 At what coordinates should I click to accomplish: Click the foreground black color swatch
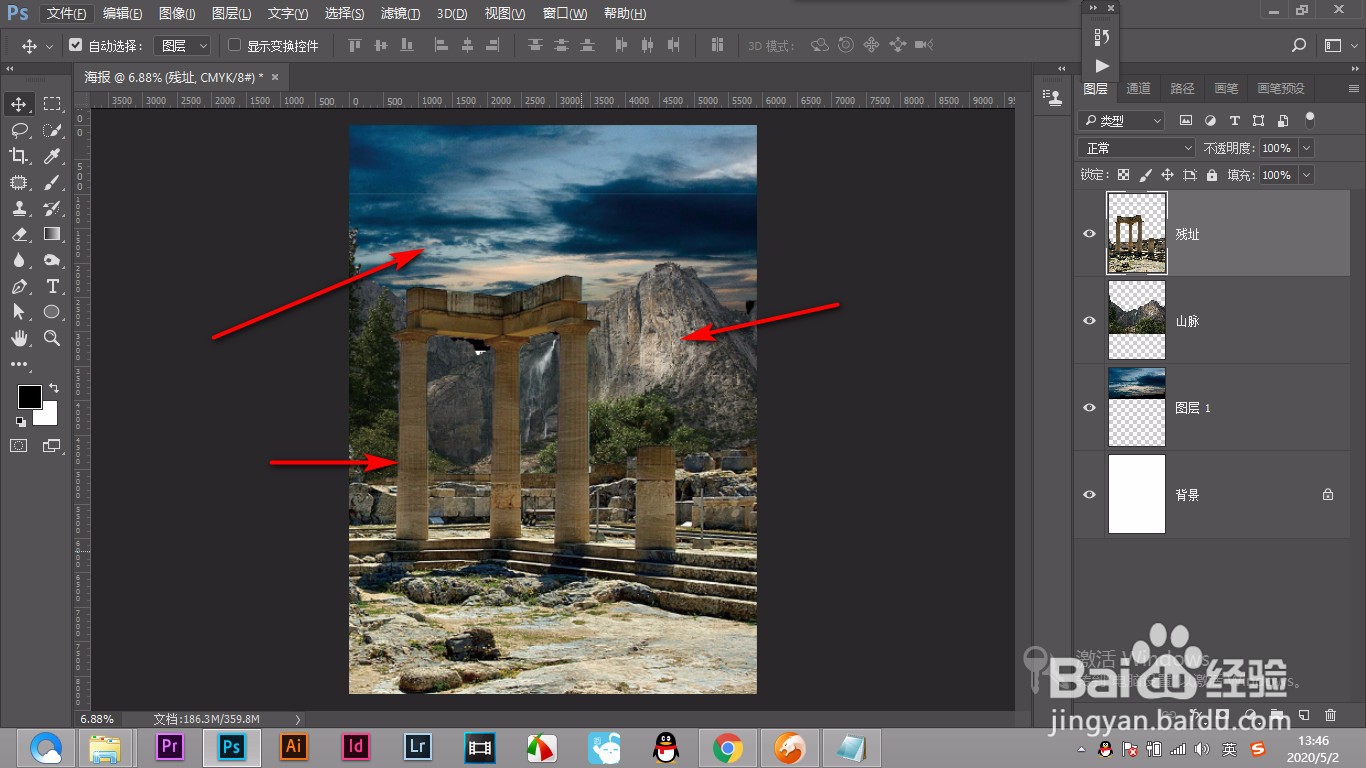point(29,396)
